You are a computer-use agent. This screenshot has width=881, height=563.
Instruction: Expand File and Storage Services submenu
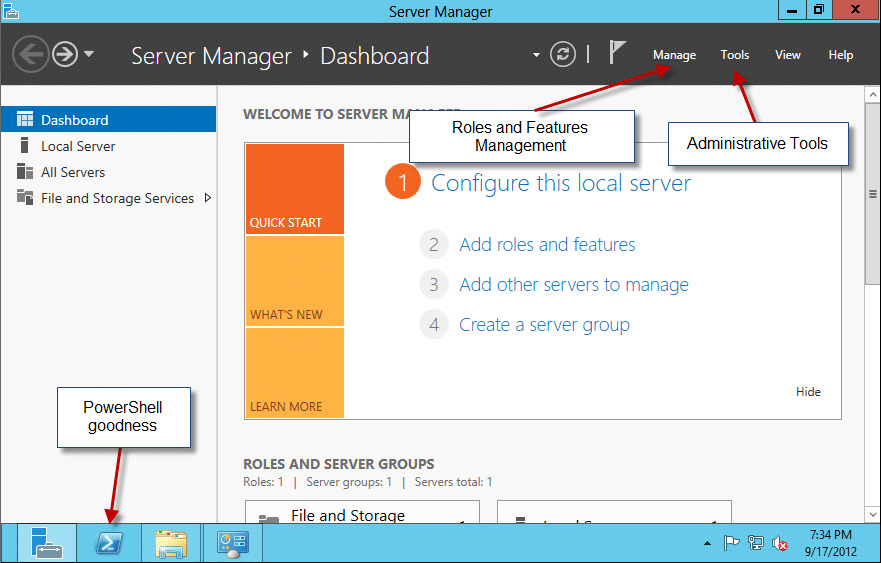[x=208, y=198]
